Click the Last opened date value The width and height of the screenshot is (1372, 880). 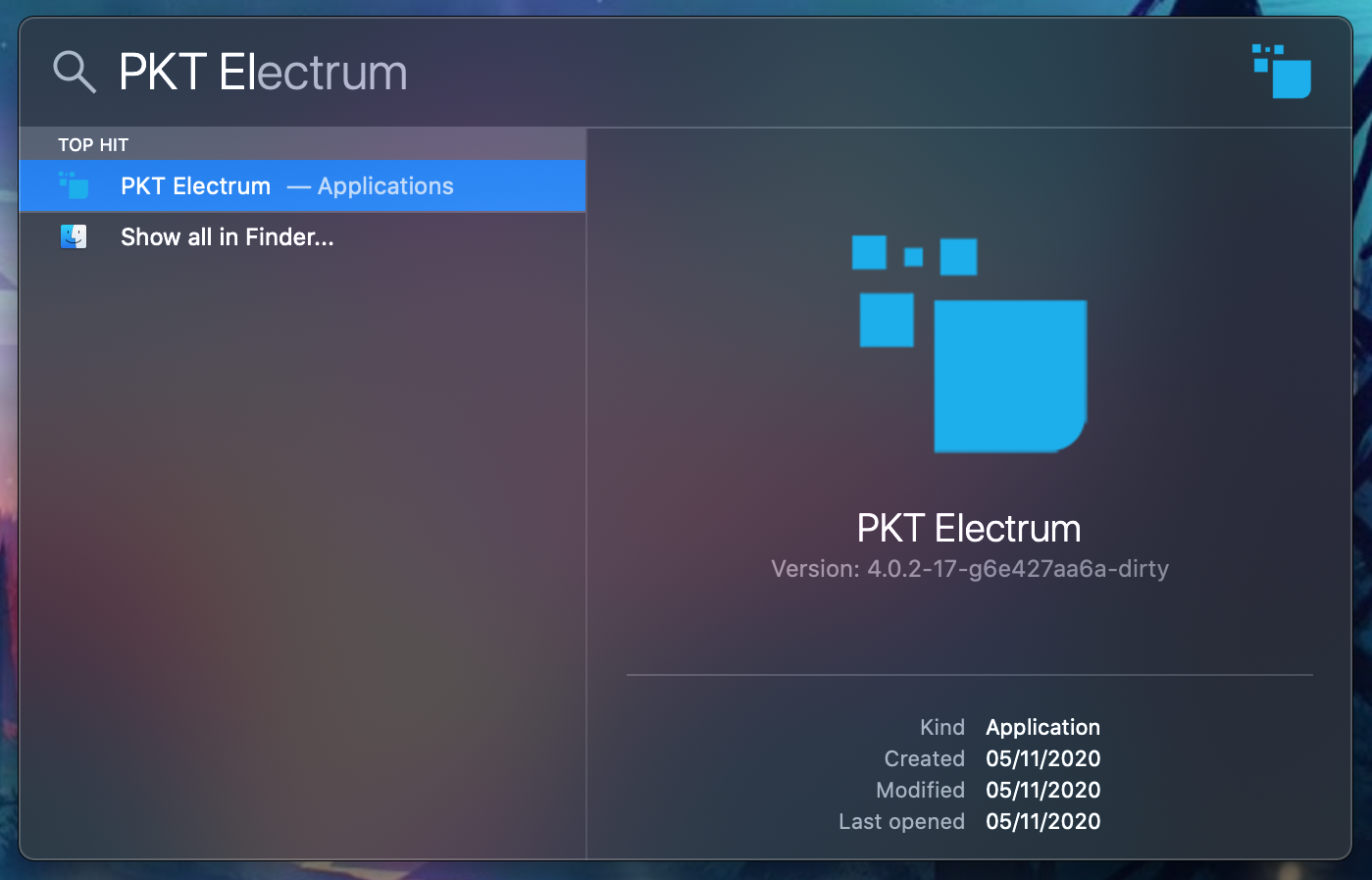(x=1042, y=821)
